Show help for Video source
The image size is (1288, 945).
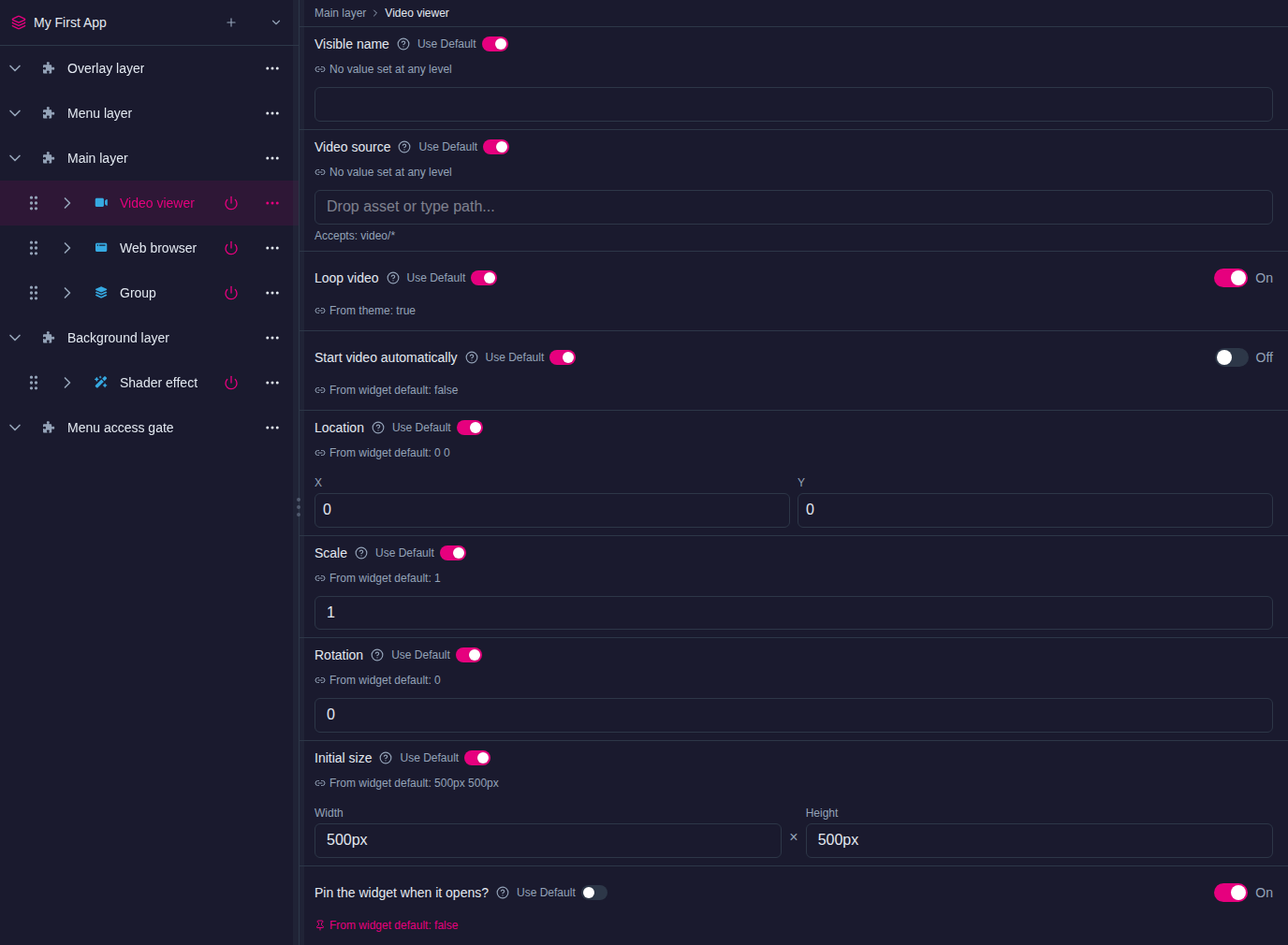point(404,147)
